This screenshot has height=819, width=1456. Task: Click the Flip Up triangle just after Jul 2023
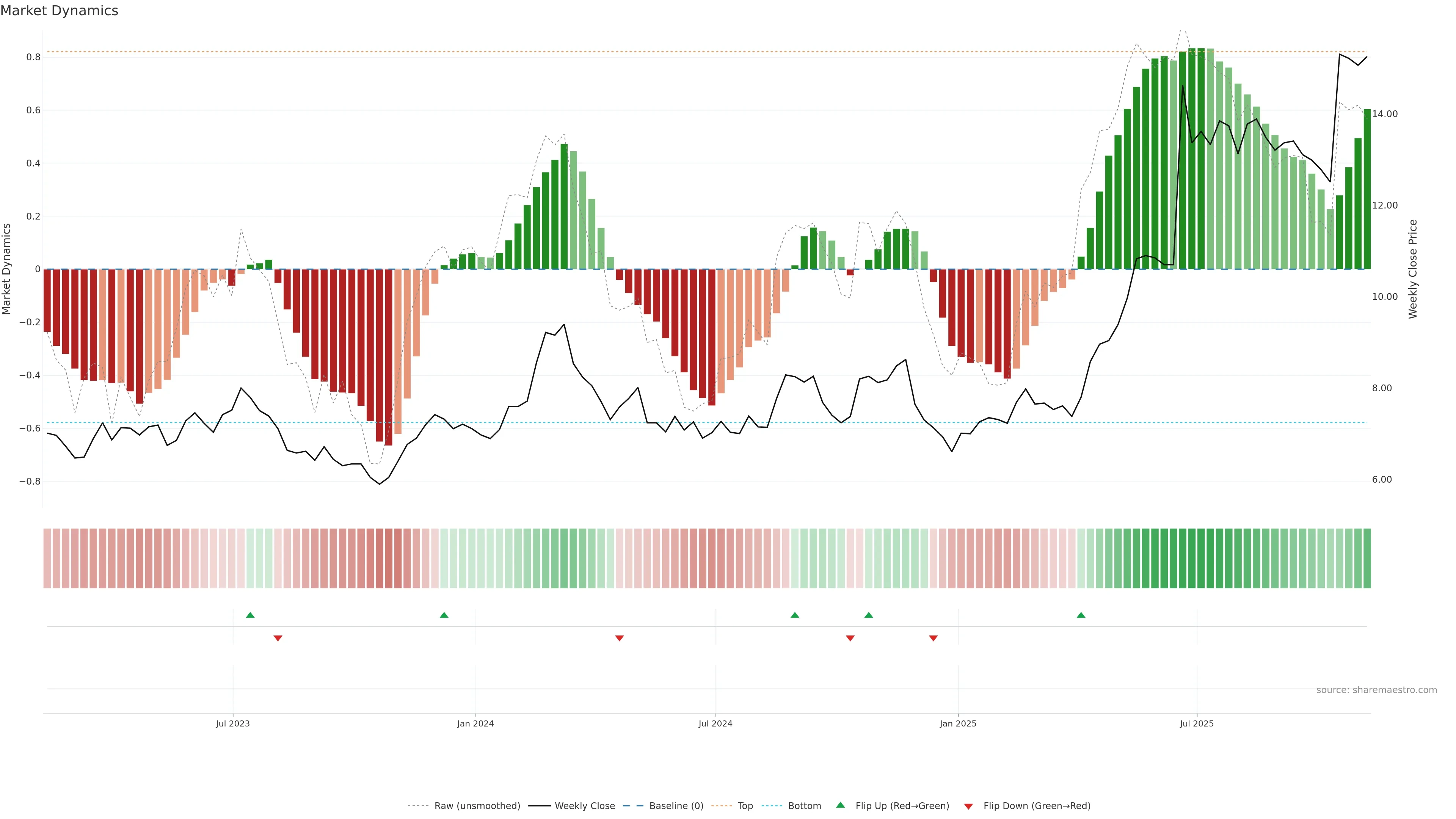click(x=250, y=615)
